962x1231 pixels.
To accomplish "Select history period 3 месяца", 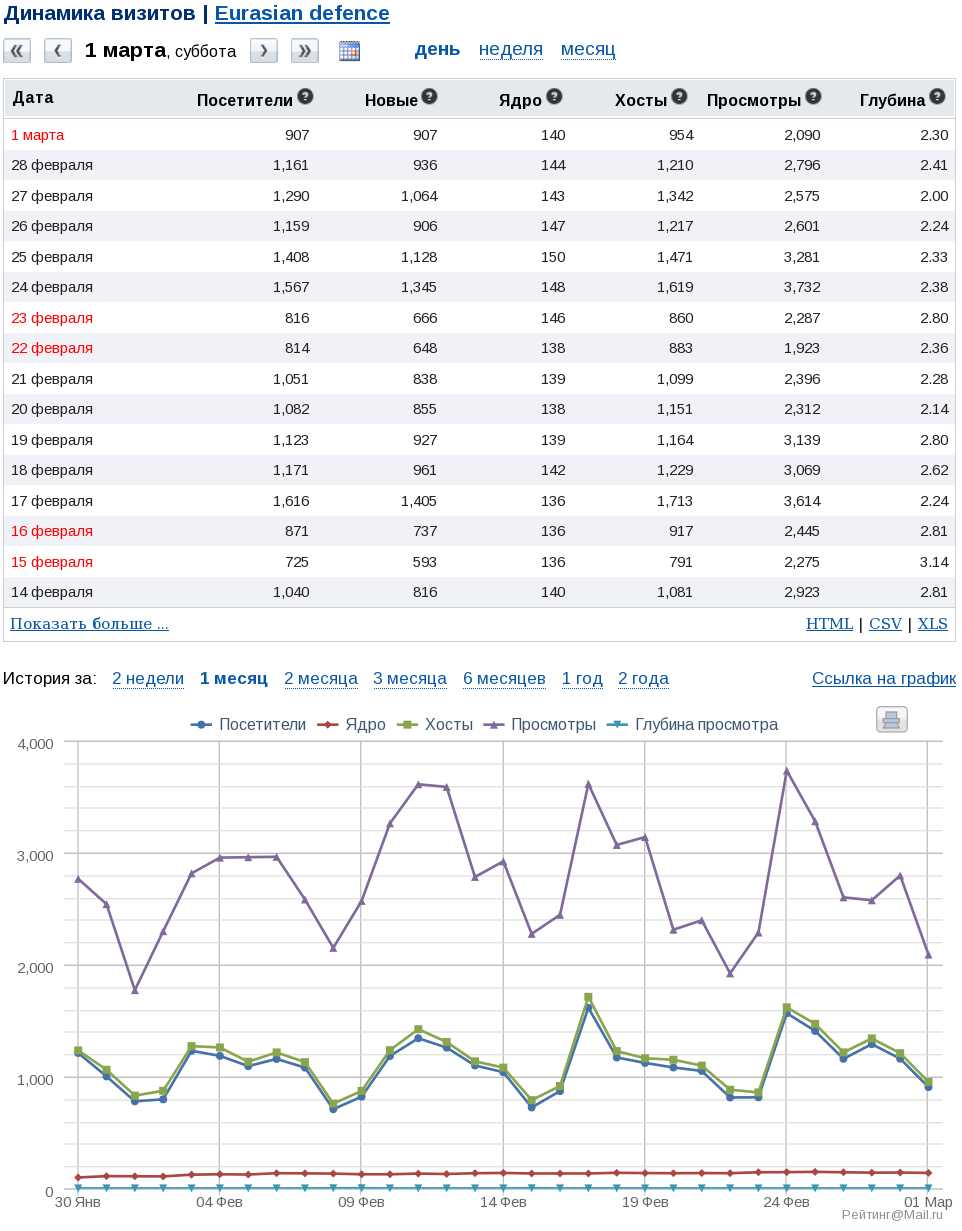I will click(410, 679).
